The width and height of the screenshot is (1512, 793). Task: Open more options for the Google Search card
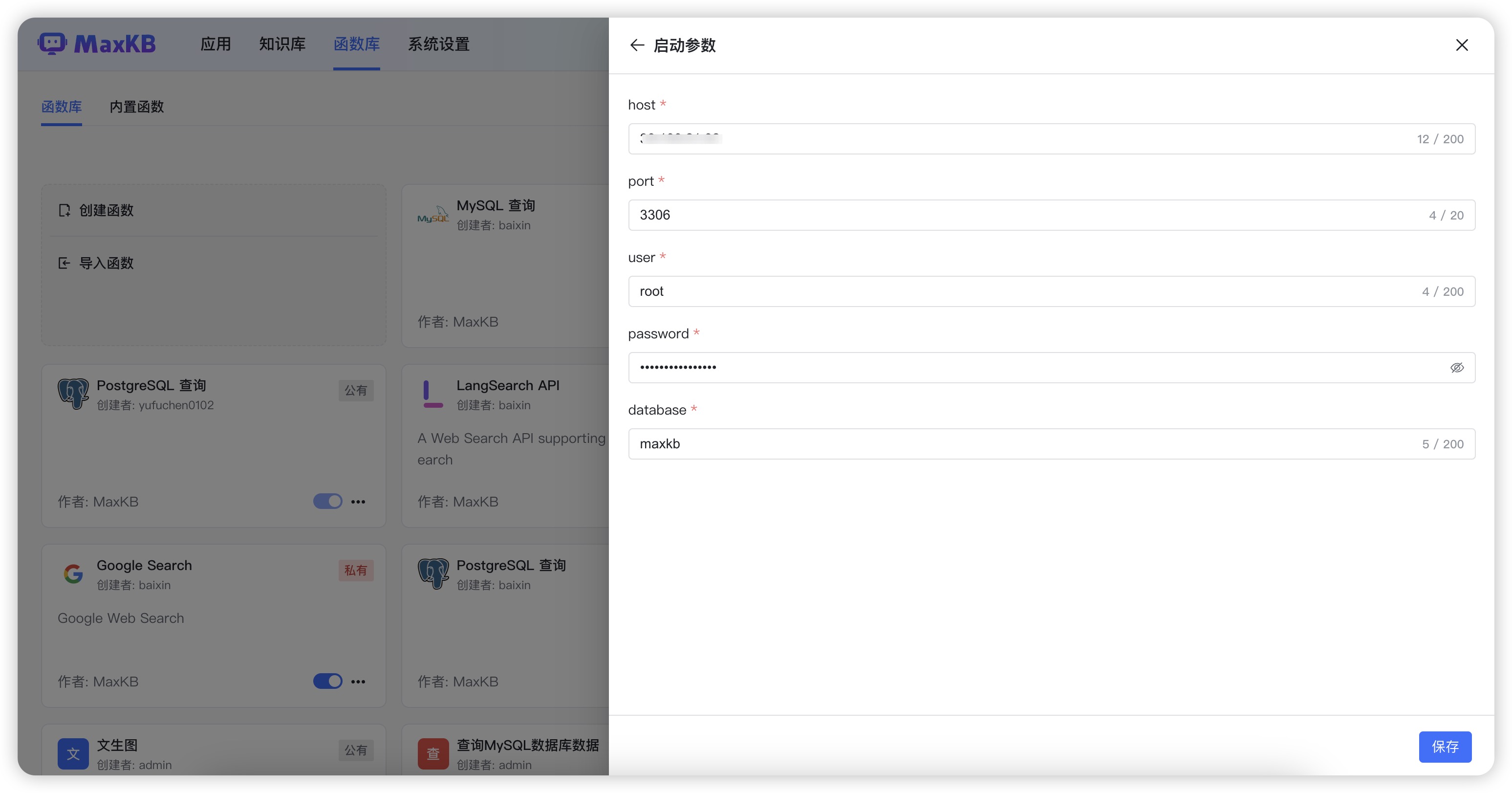(358, 681)
